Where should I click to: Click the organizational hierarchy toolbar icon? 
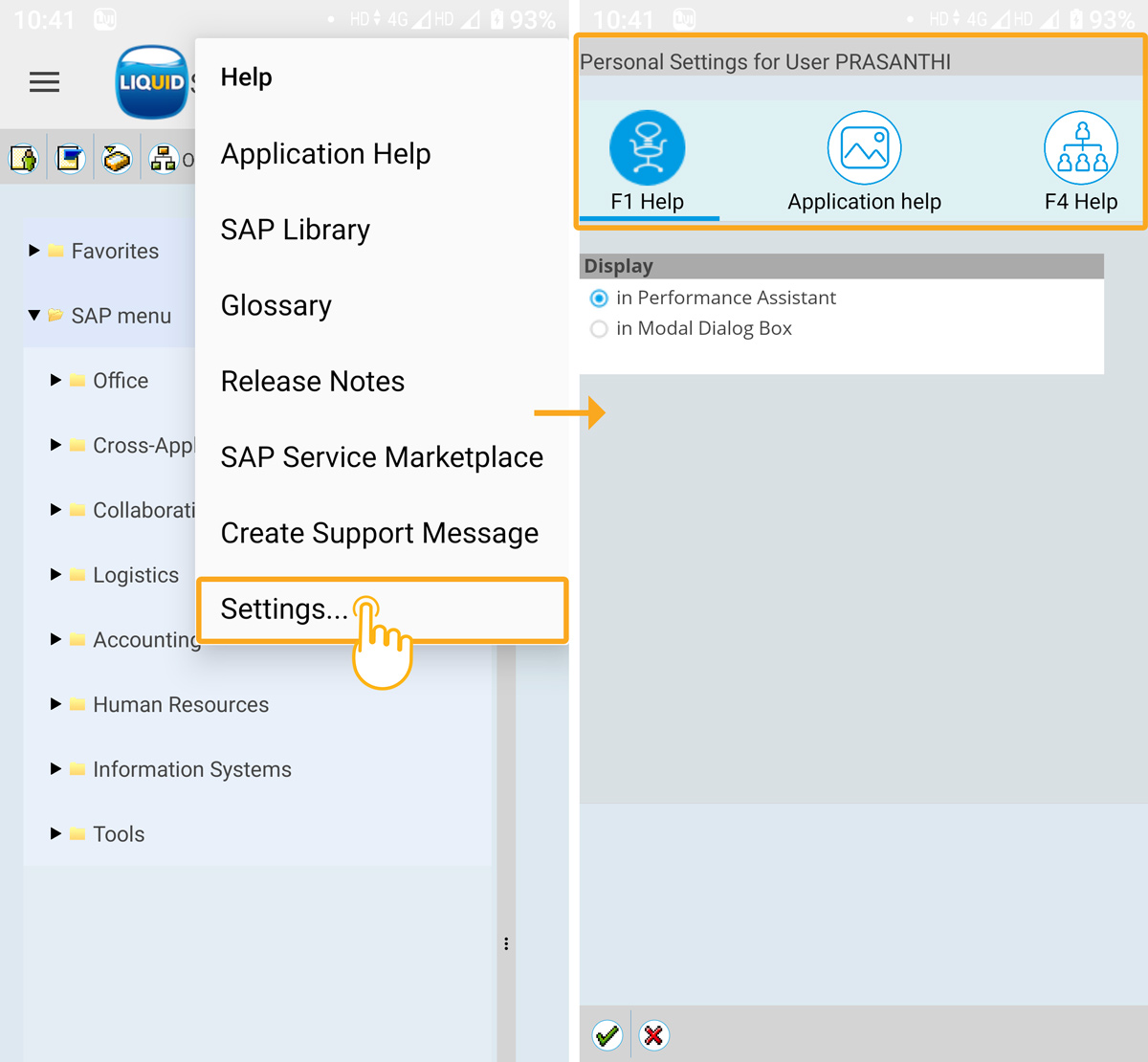[163, 158]
